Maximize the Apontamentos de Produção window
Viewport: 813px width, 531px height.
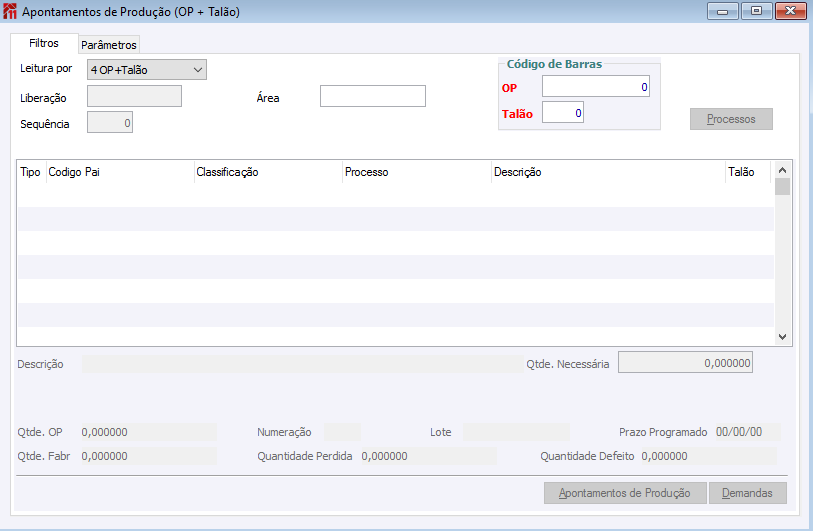point(756,11)
